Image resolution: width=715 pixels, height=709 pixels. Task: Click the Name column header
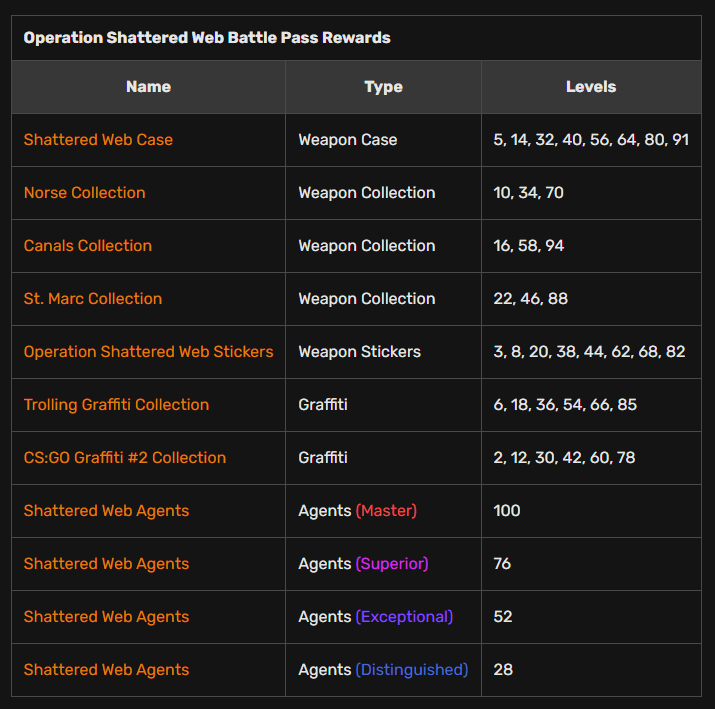(149, 87)
